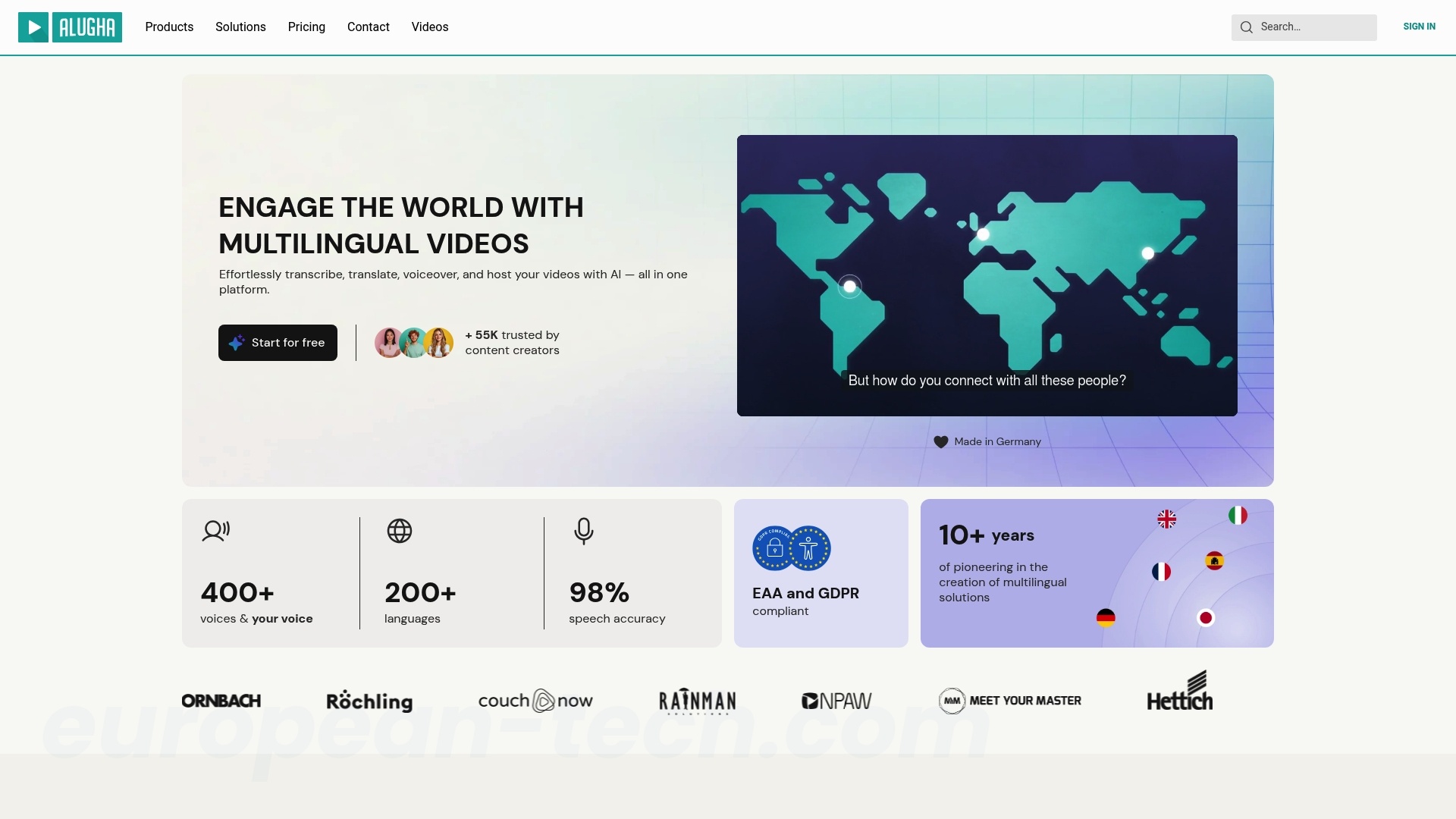Click the SIGN IN link
Viewport: 1456px width, 819px height.
click(1419, 27)
